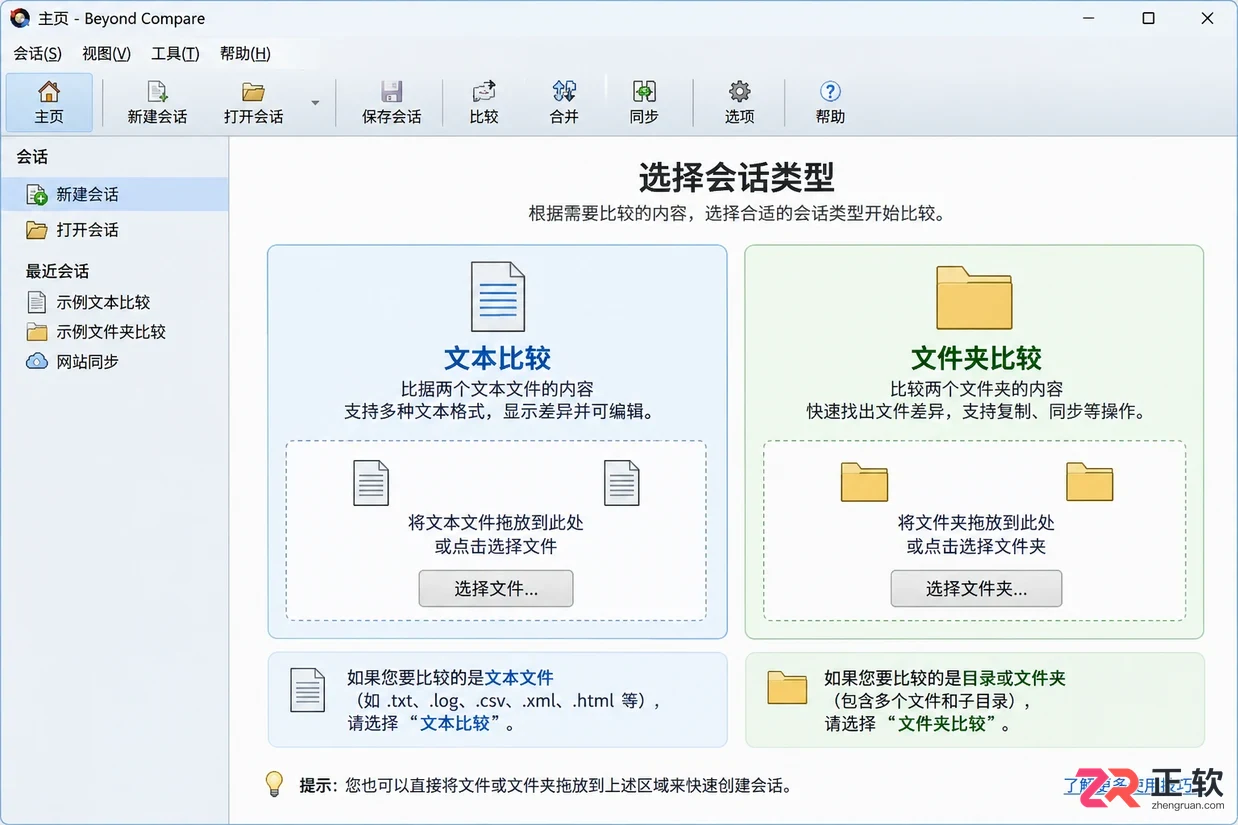Click the 同步 sync toolbar icon

point(644,92)
